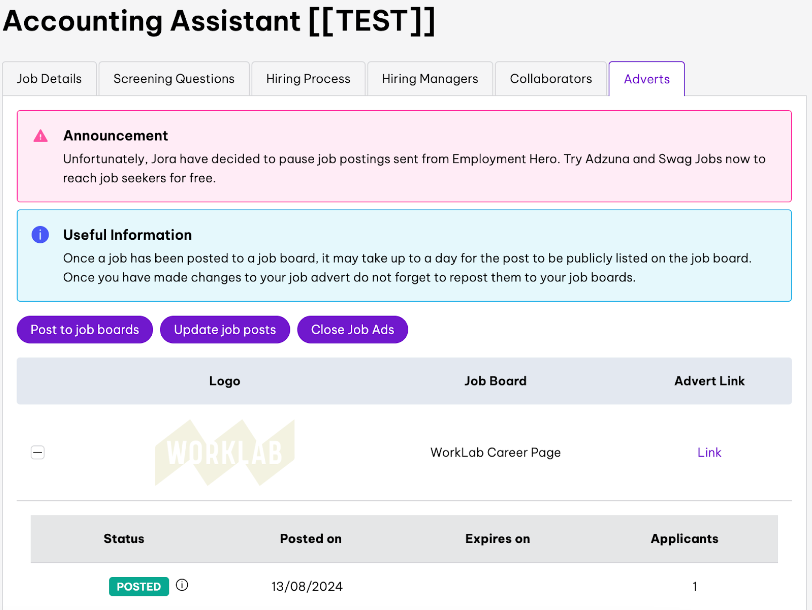Select the Hiring Managers tab
The height and width of the screenshot is (610, 812).
(x=430, y=79)
